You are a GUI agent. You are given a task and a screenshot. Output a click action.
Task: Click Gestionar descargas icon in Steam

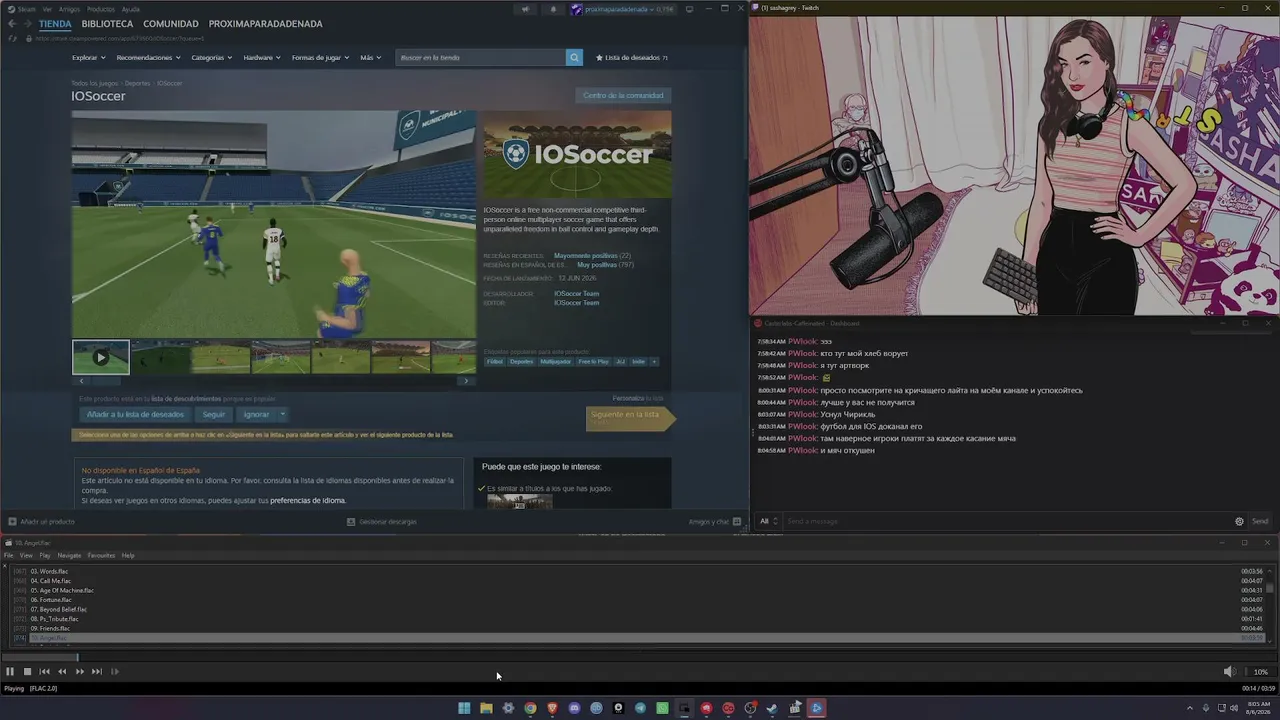click(351, 521)
